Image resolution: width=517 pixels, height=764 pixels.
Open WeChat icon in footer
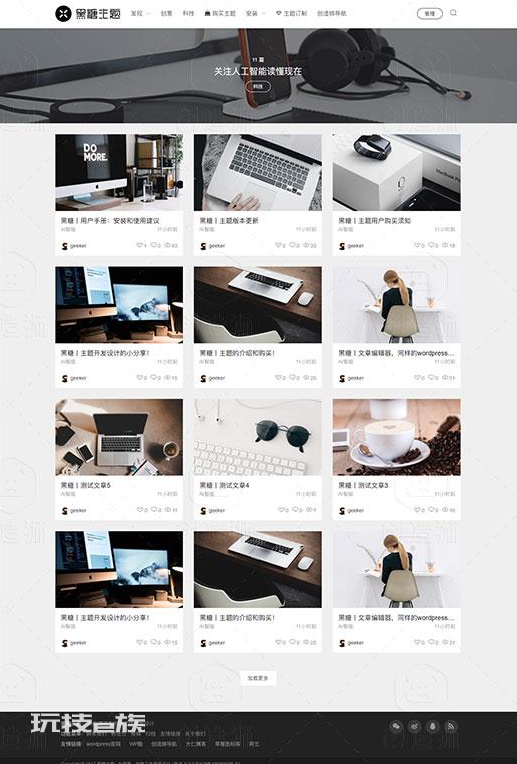point(396,726)
